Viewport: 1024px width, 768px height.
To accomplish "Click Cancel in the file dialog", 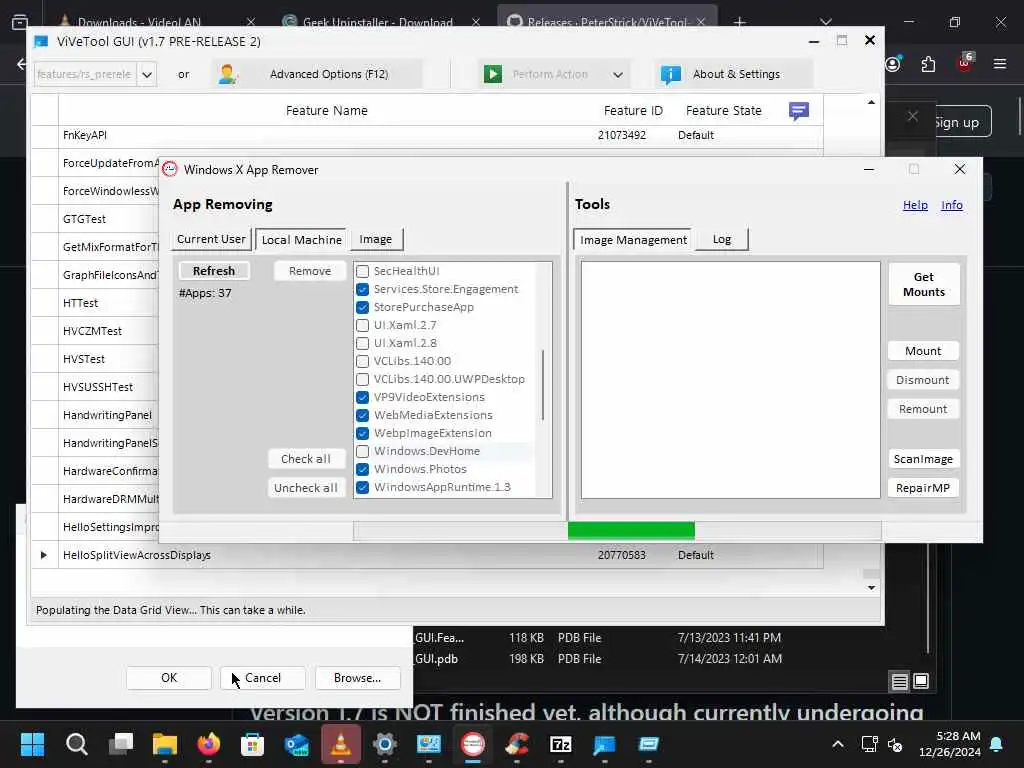I will (x=263, y=678).
